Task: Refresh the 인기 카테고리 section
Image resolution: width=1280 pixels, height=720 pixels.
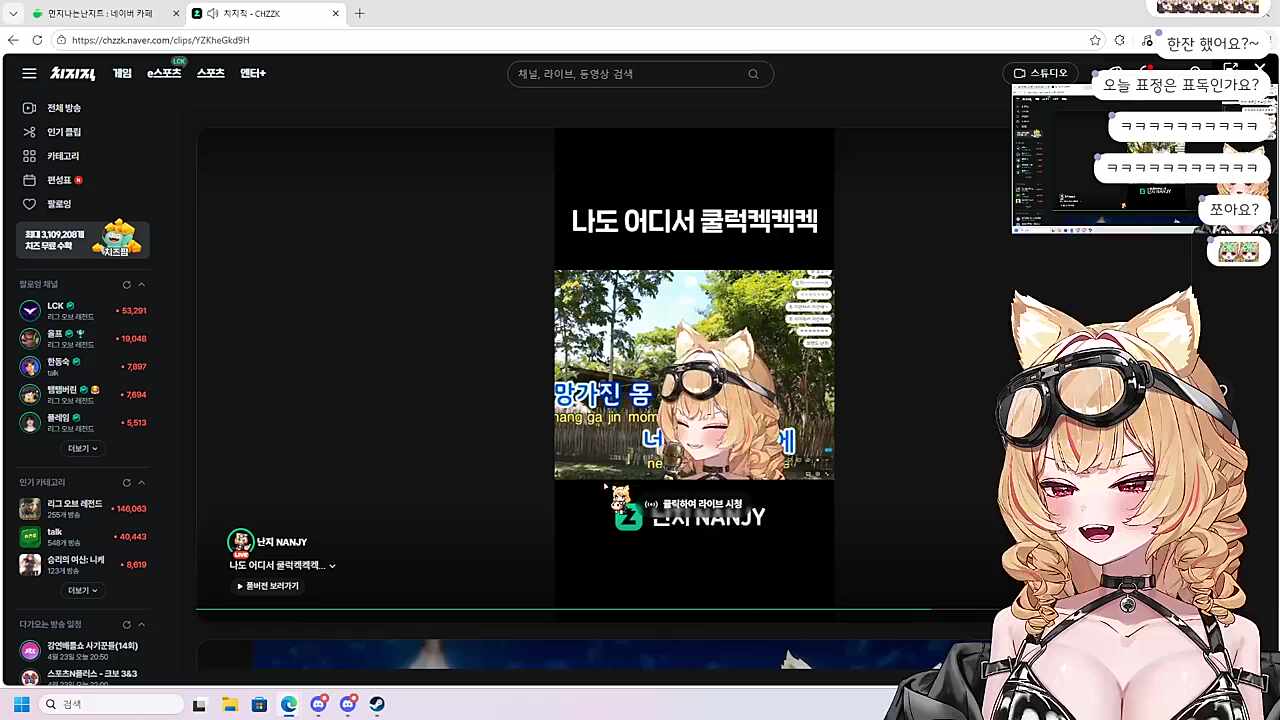Action: pos(126,482)
